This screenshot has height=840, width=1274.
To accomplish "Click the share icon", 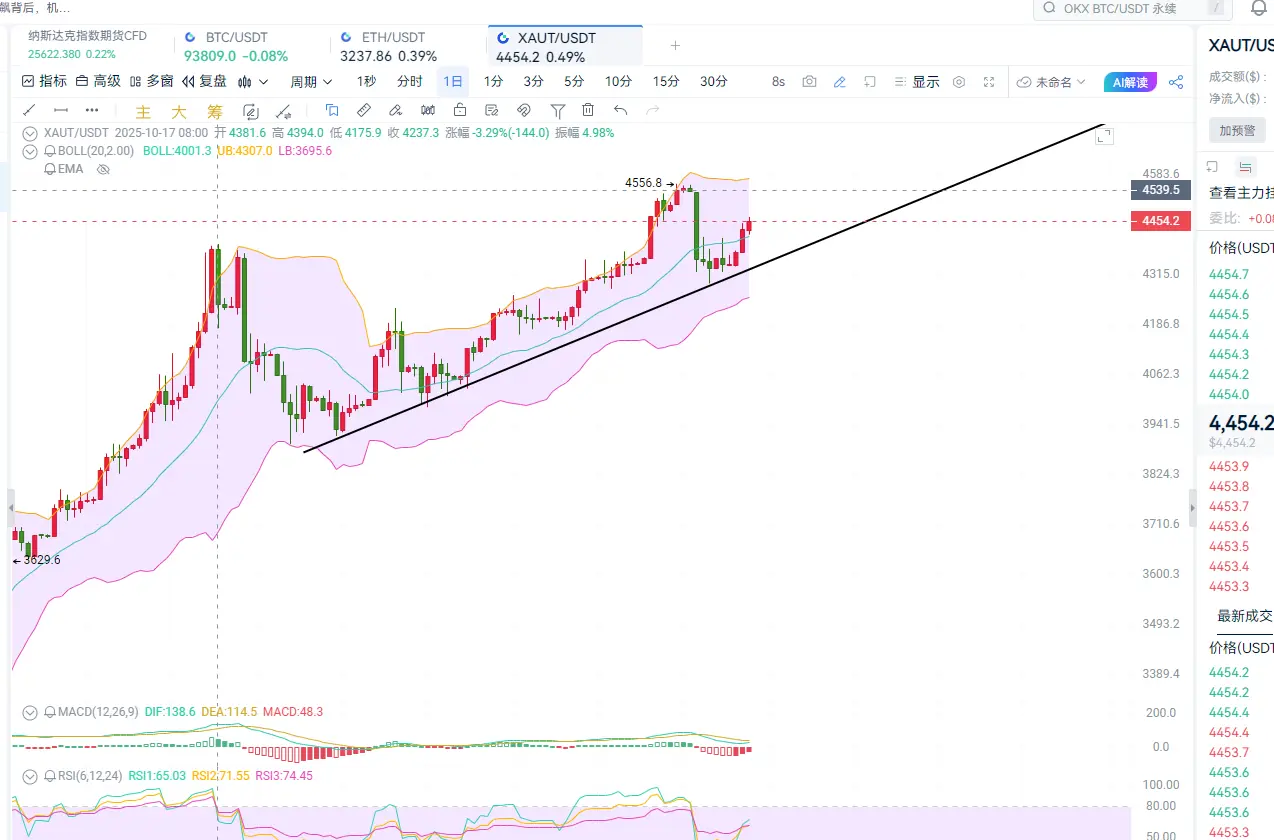I will click(x=1176, y=82).
